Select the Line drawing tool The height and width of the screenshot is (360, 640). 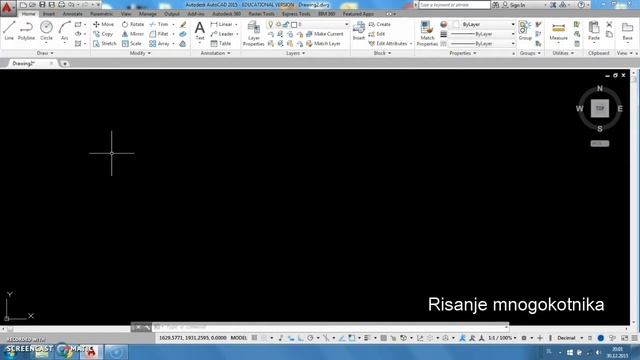tap(9, 31)
